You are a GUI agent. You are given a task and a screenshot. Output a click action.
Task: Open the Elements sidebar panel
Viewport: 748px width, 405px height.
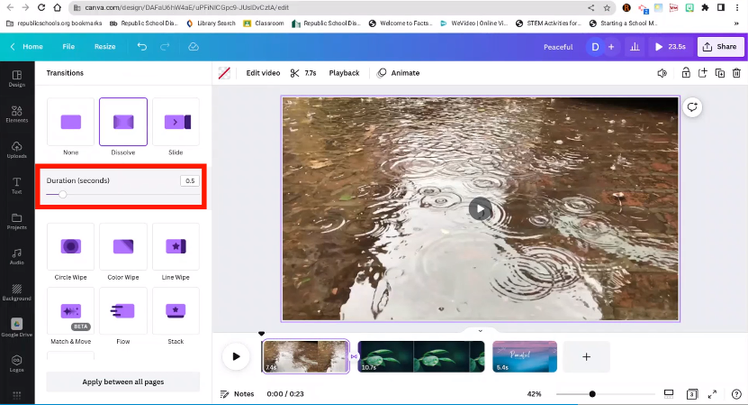click(x=17, y=111)
